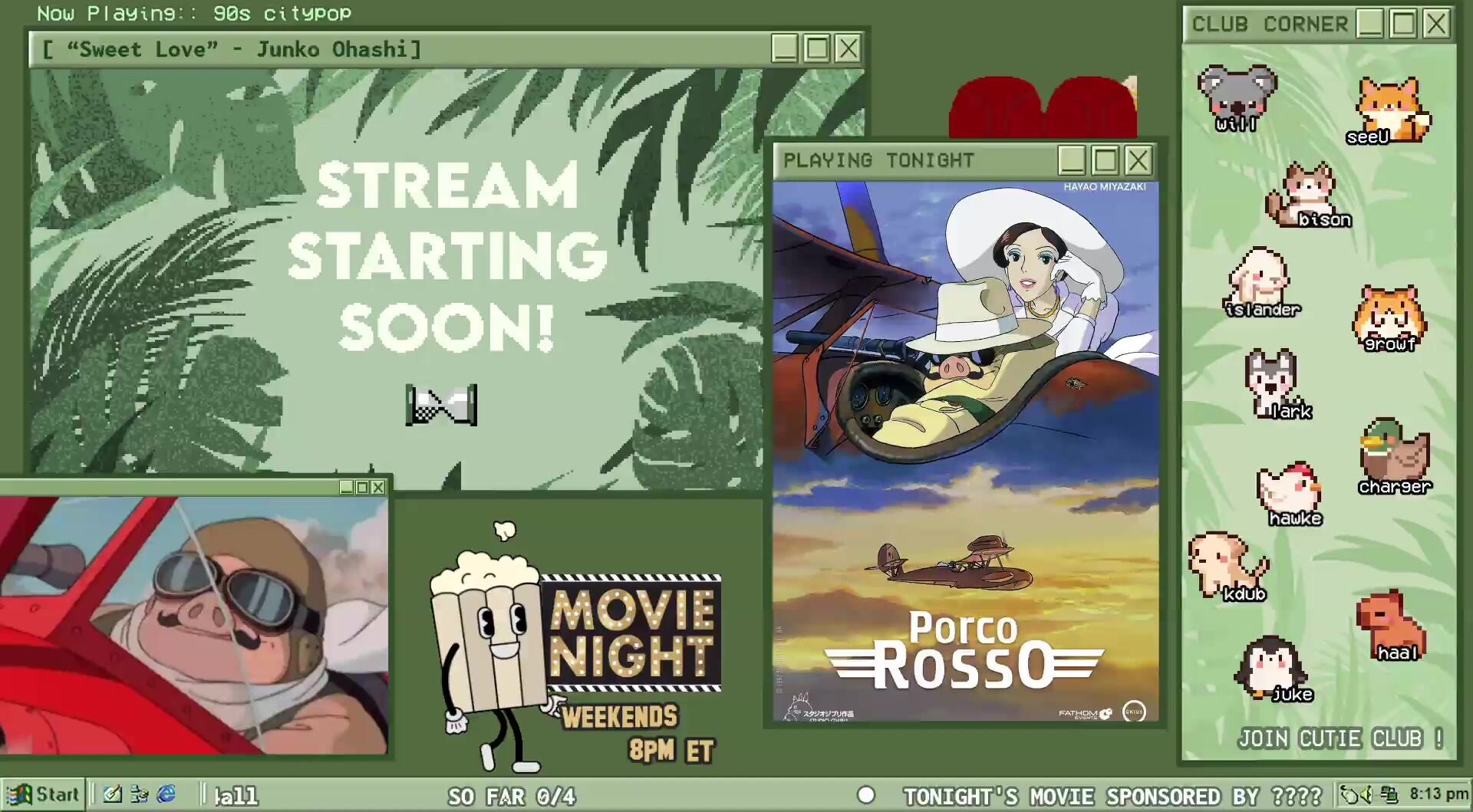Click the mouse icon in the system tray
This screenshot has height=812, width=1473.
click(1348, 794)
